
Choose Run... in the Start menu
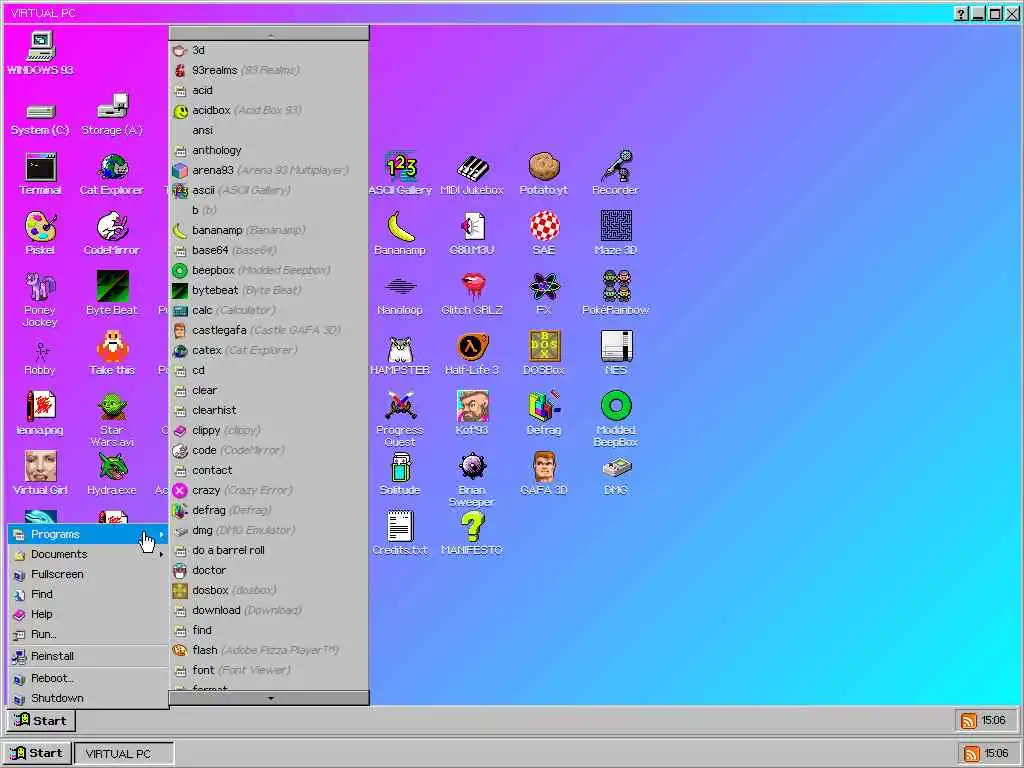[x=88, y=634]
